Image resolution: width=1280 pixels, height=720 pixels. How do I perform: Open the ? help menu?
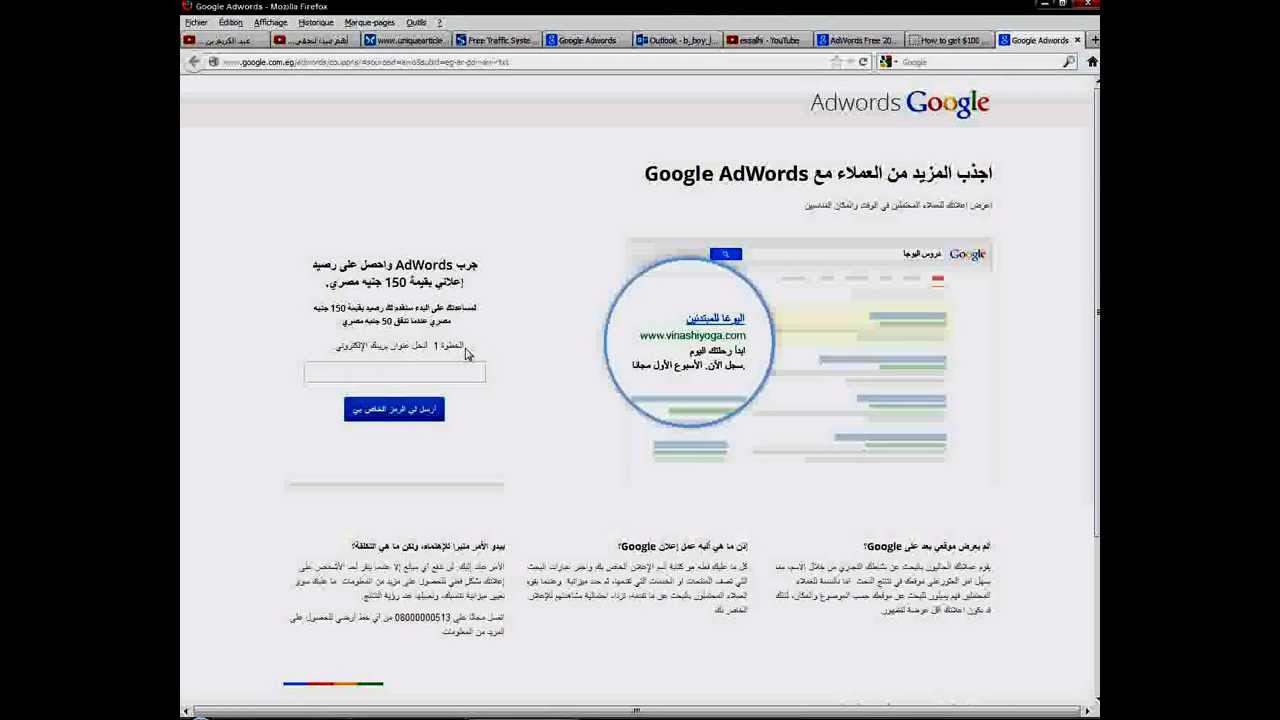coord(439,22)
